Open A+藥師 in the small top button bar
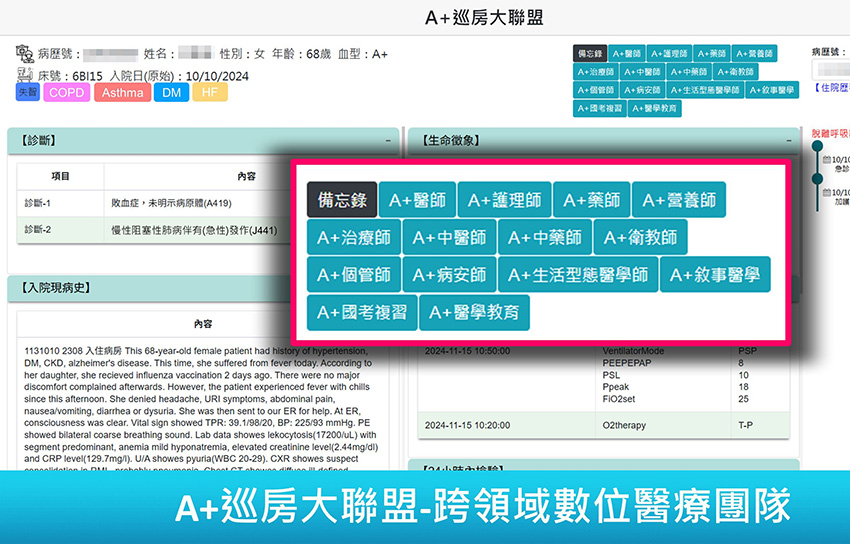 coord(712,54)
